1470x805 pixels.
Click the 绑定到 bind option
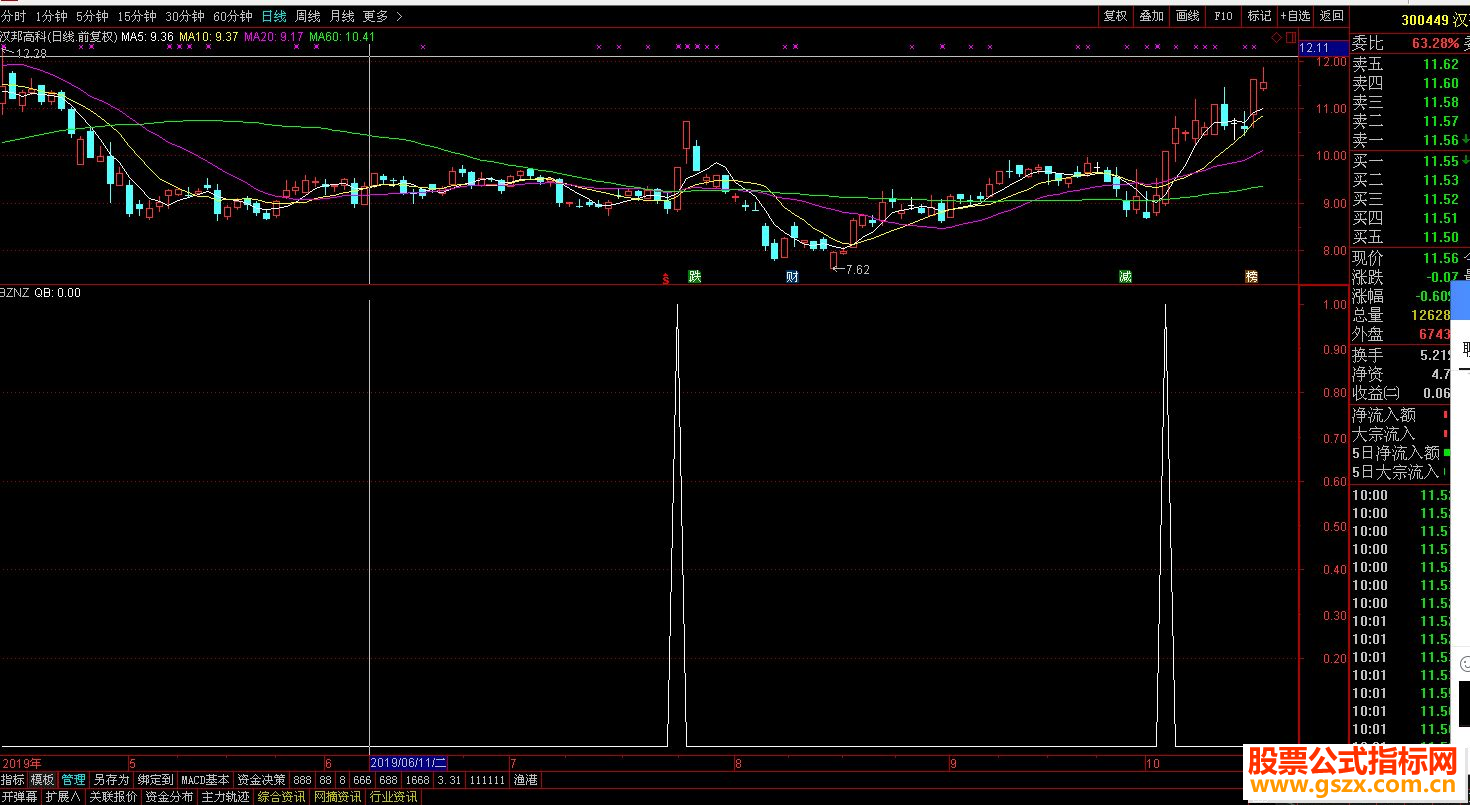click(155, 779)
